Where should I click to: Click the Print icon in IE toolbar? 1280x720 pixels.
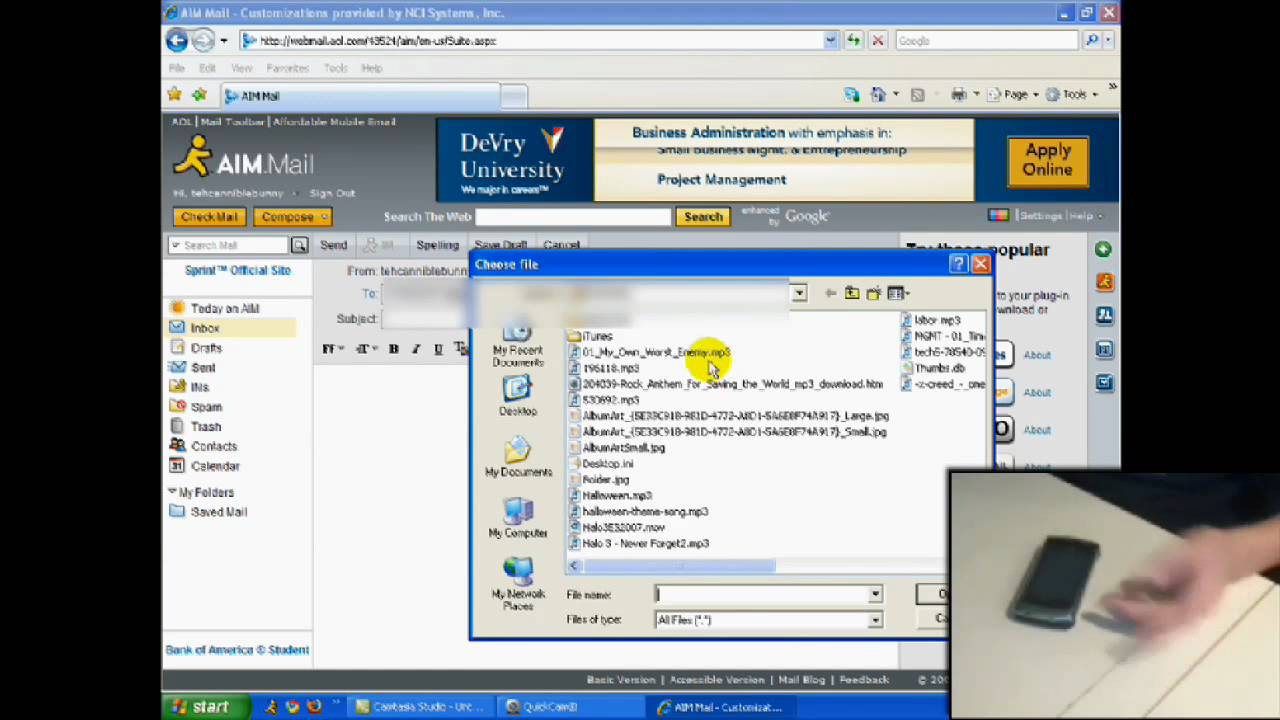[959, 94]
